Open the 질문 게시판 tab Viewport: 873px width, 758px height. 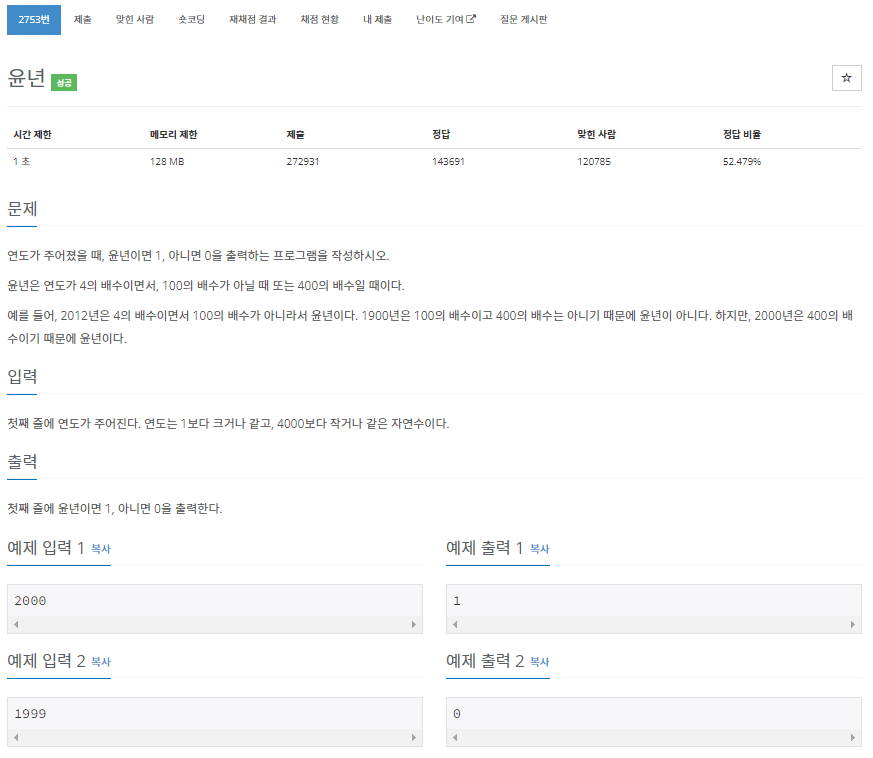[523, 19]
